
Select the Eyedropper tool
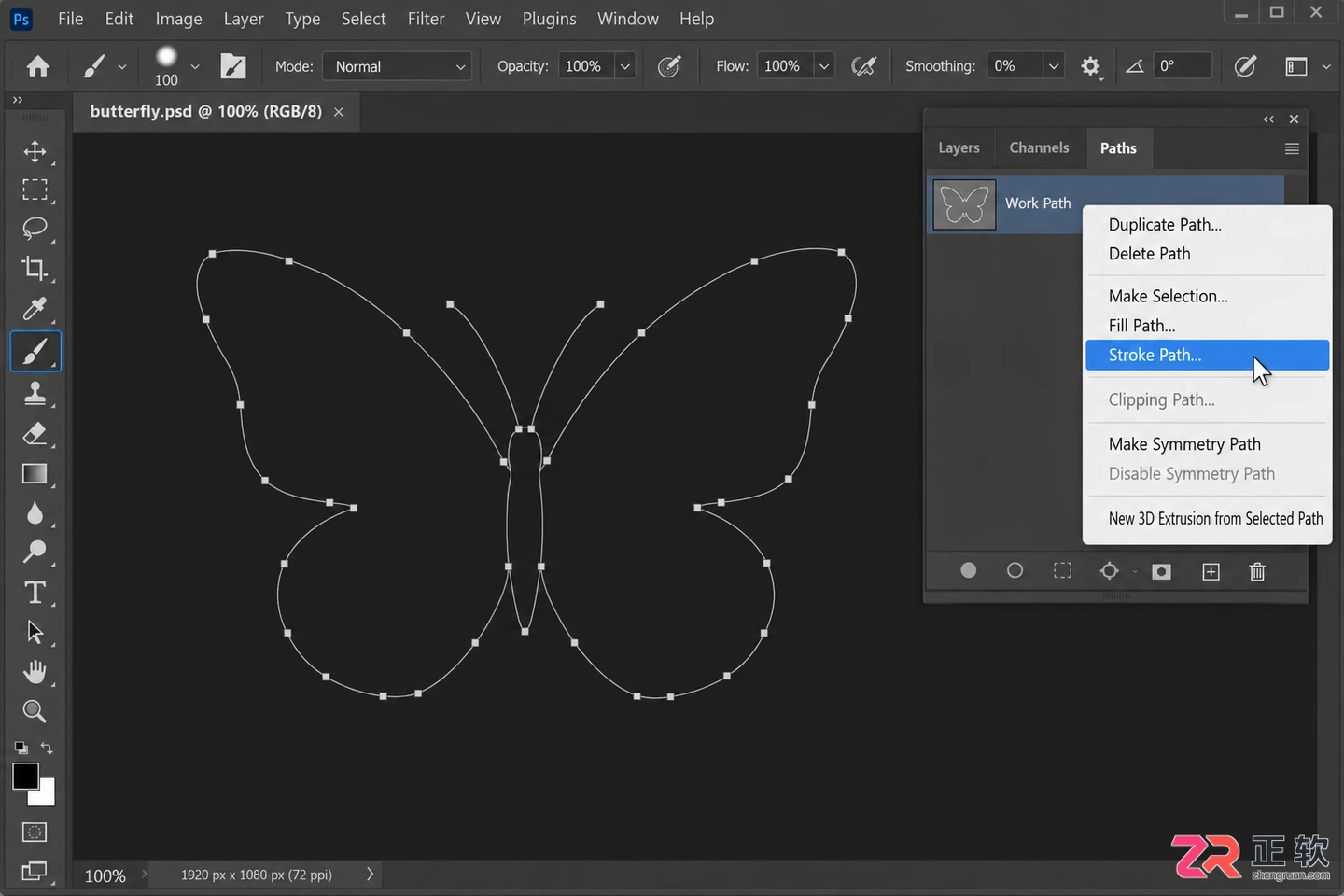(35, 309)
